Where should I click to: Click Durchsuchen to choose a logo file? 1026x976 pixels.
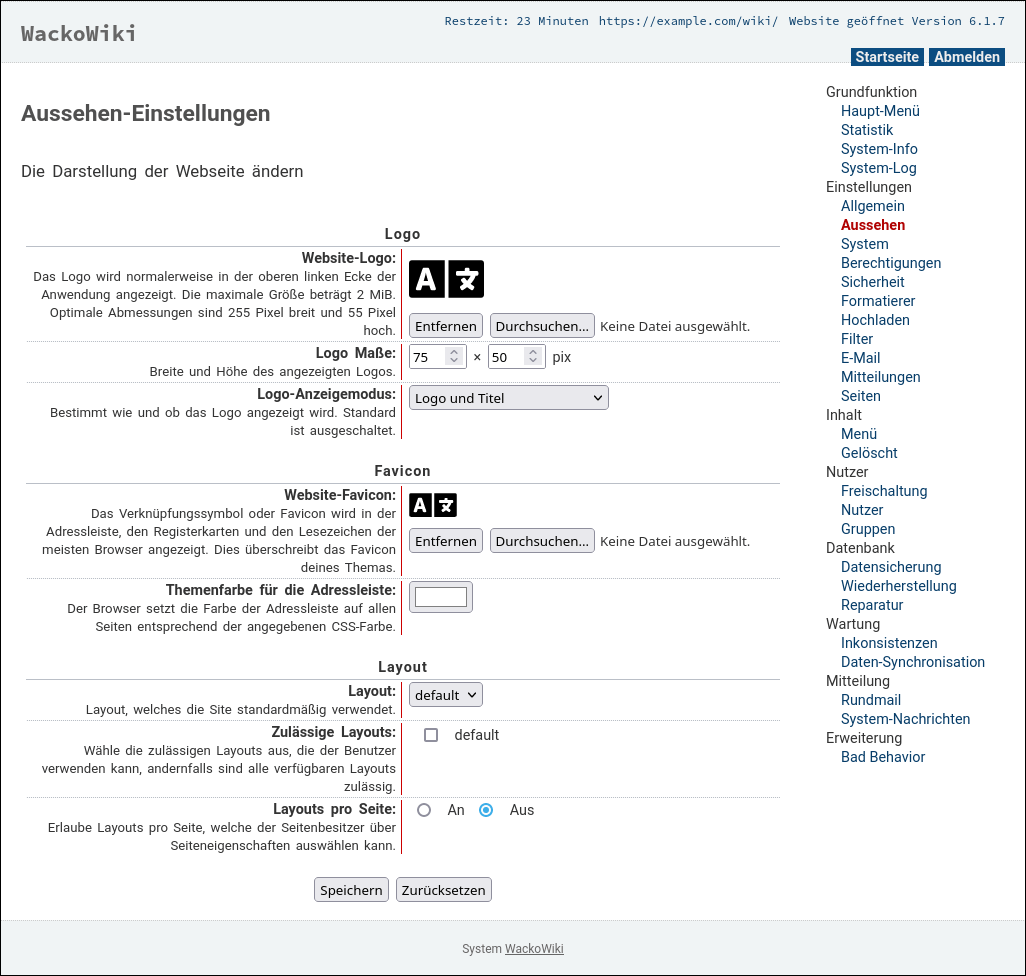click(542, 326)
